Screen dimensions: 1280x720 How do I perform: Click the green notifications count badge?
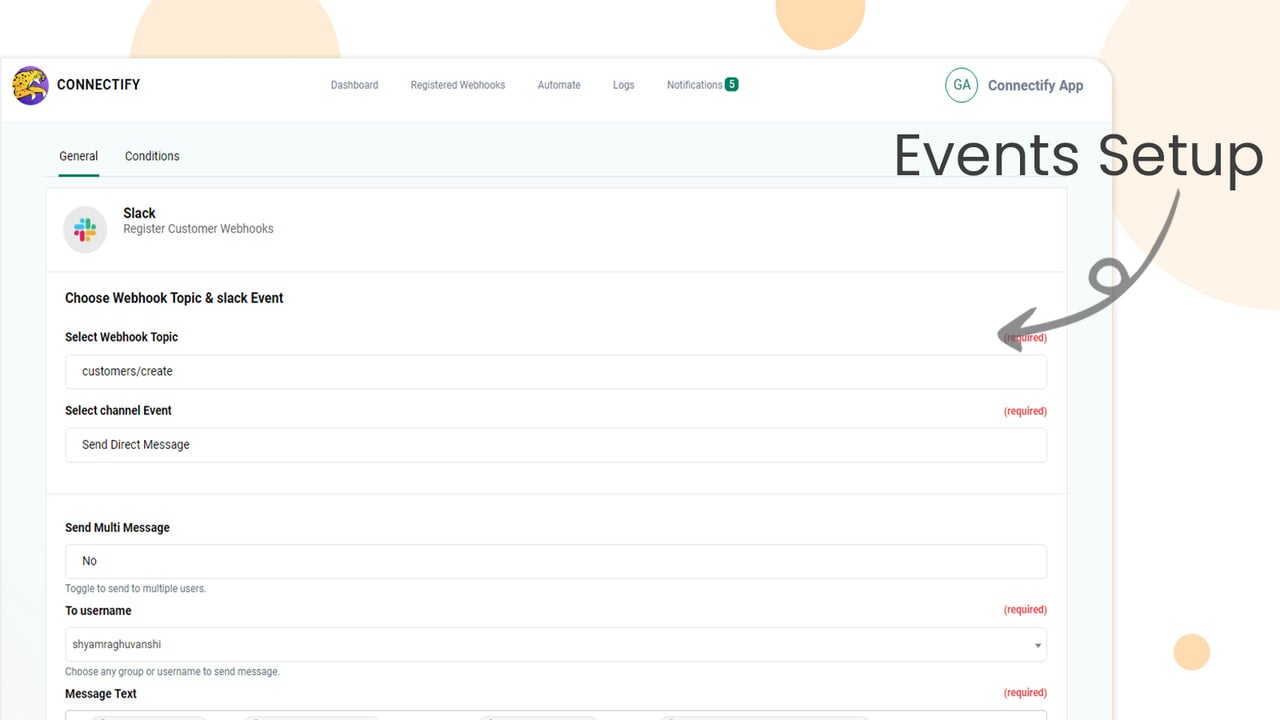732,85
